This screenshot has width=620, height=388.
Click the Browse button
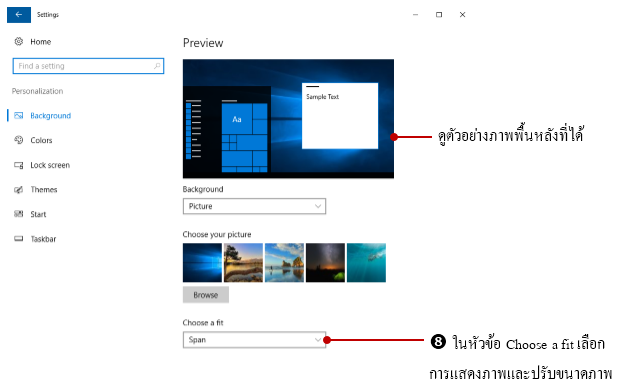click(206, 295)
